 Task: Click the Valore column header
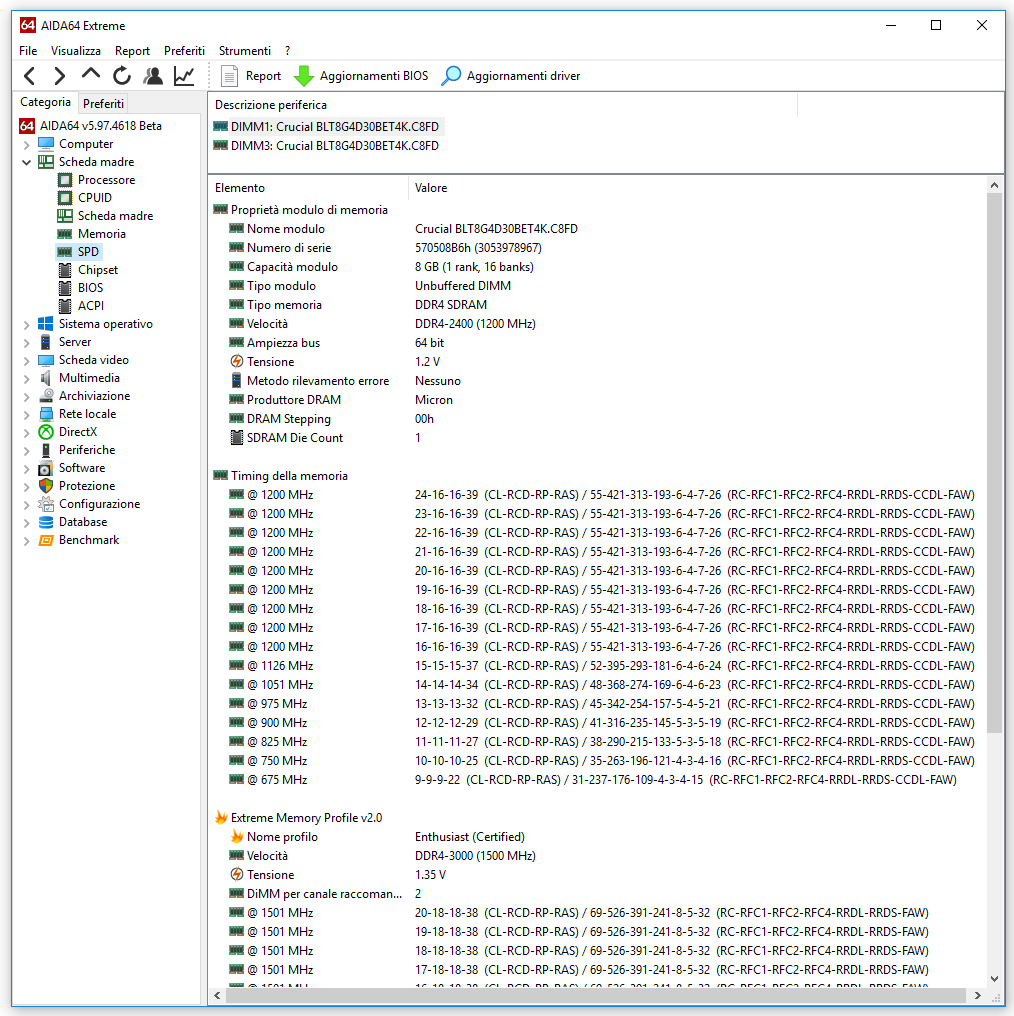pos(431,188)
